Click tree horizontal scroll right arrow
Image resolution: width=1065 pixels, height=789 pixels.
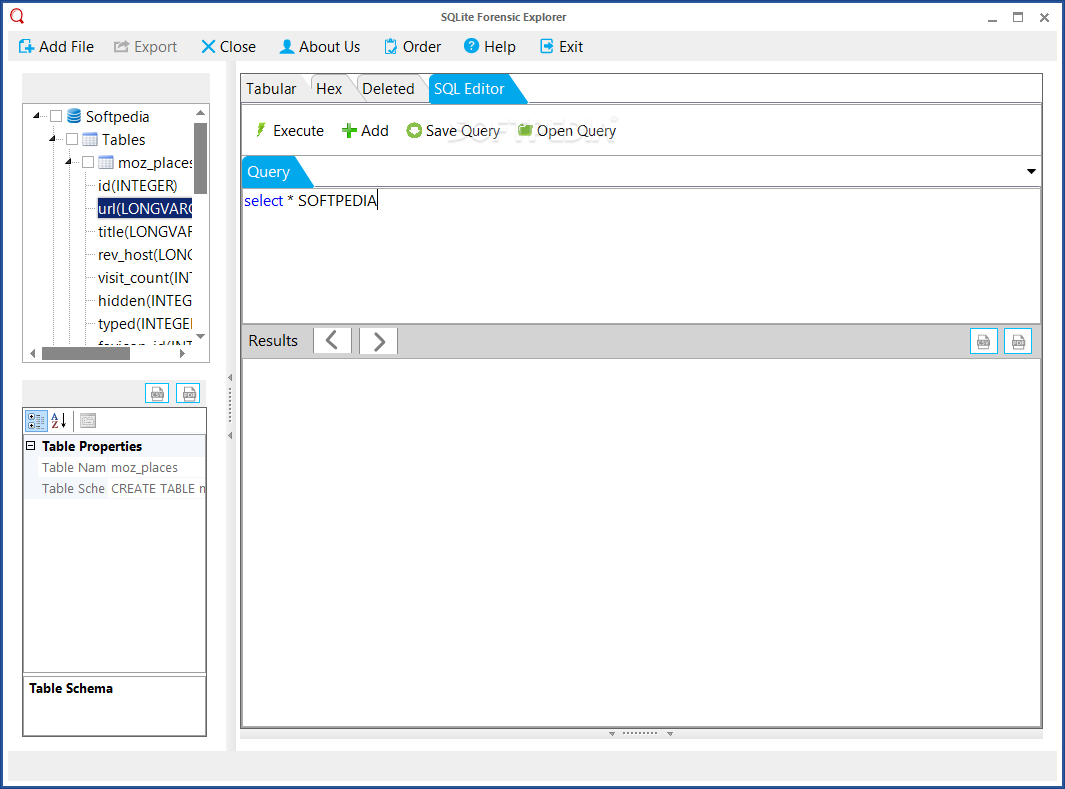click(182, 354)
